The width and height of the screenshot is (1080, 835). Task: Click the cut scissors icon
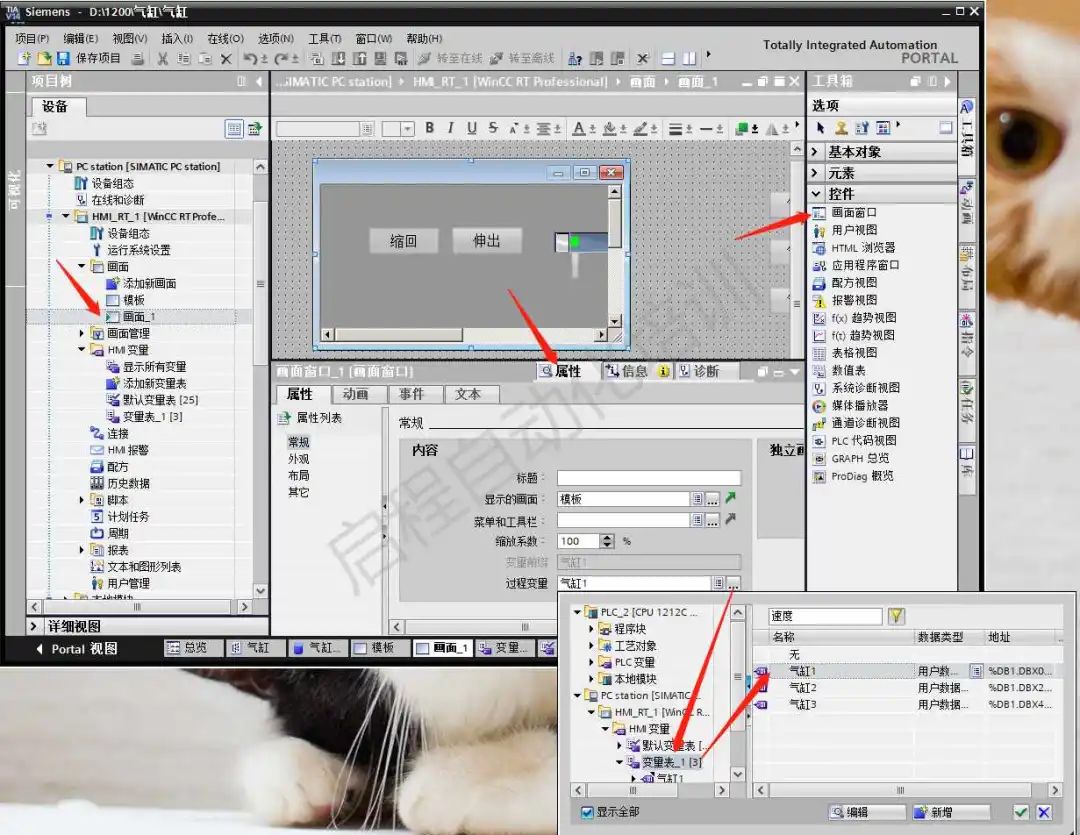(x=163, y=59)
